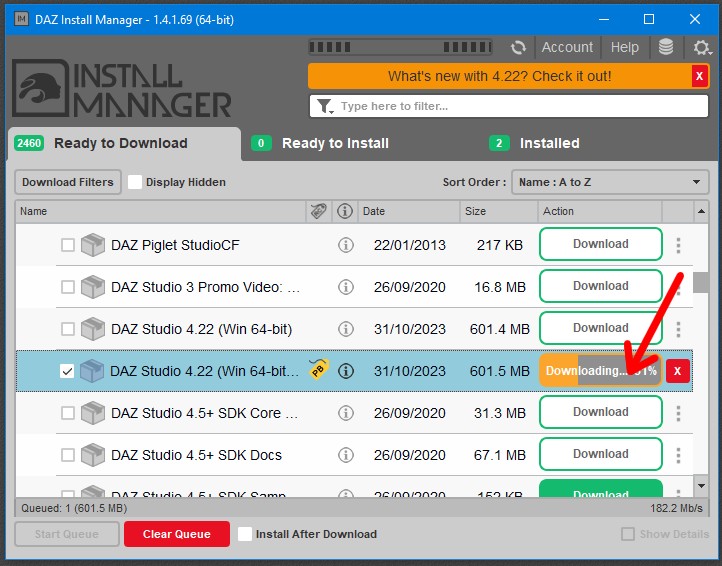Click the Start Queue button
The height and width of the screenshot is (566, 722).
67,534
